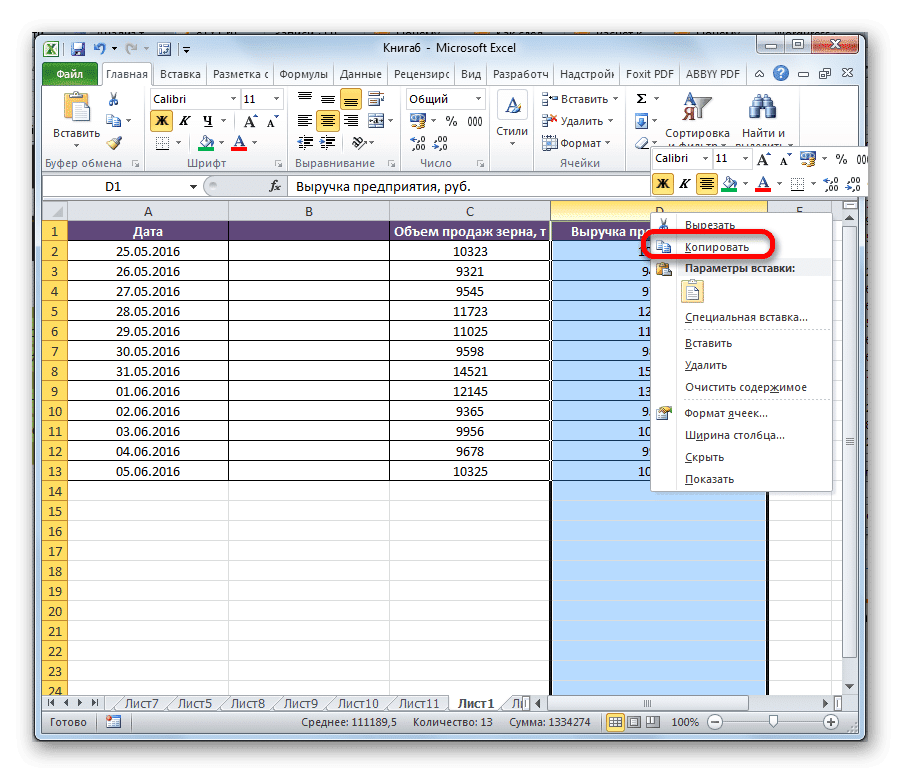Toggle Wrap Text in Alignment group
Image resolution: width=900 pixels, height=774 pixels.
tap(376, 99)
